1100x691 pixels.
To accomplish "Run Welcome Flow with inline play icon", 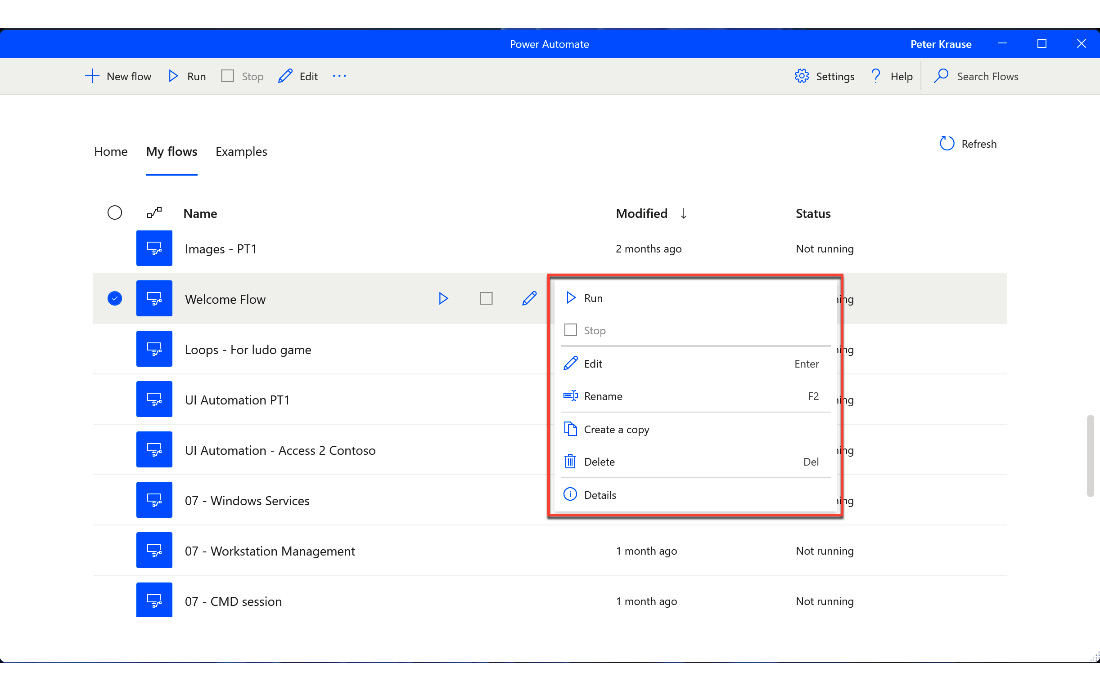I will point(443,299).
